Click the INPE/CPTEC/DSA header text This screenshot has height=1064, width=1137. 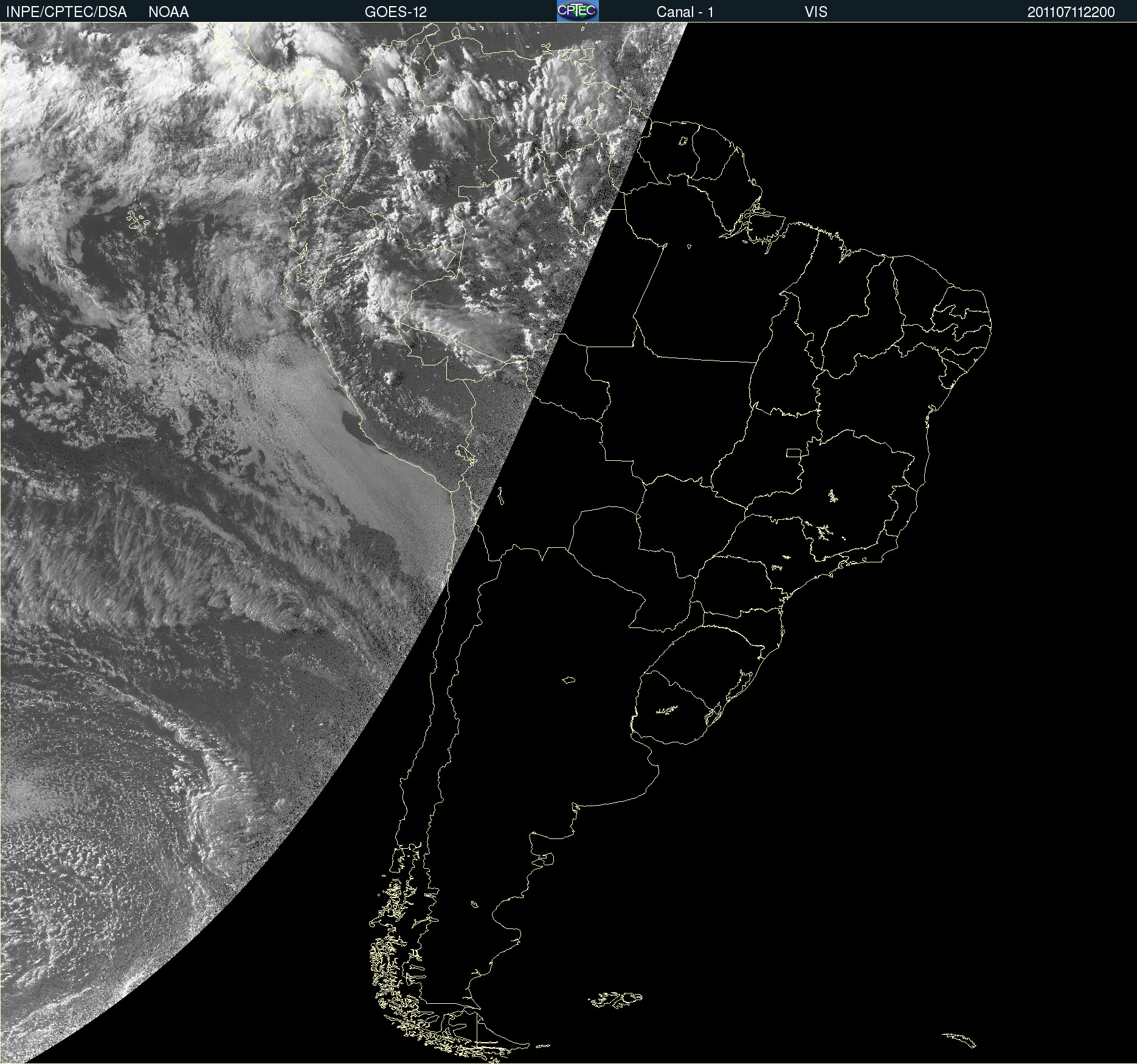66,12
